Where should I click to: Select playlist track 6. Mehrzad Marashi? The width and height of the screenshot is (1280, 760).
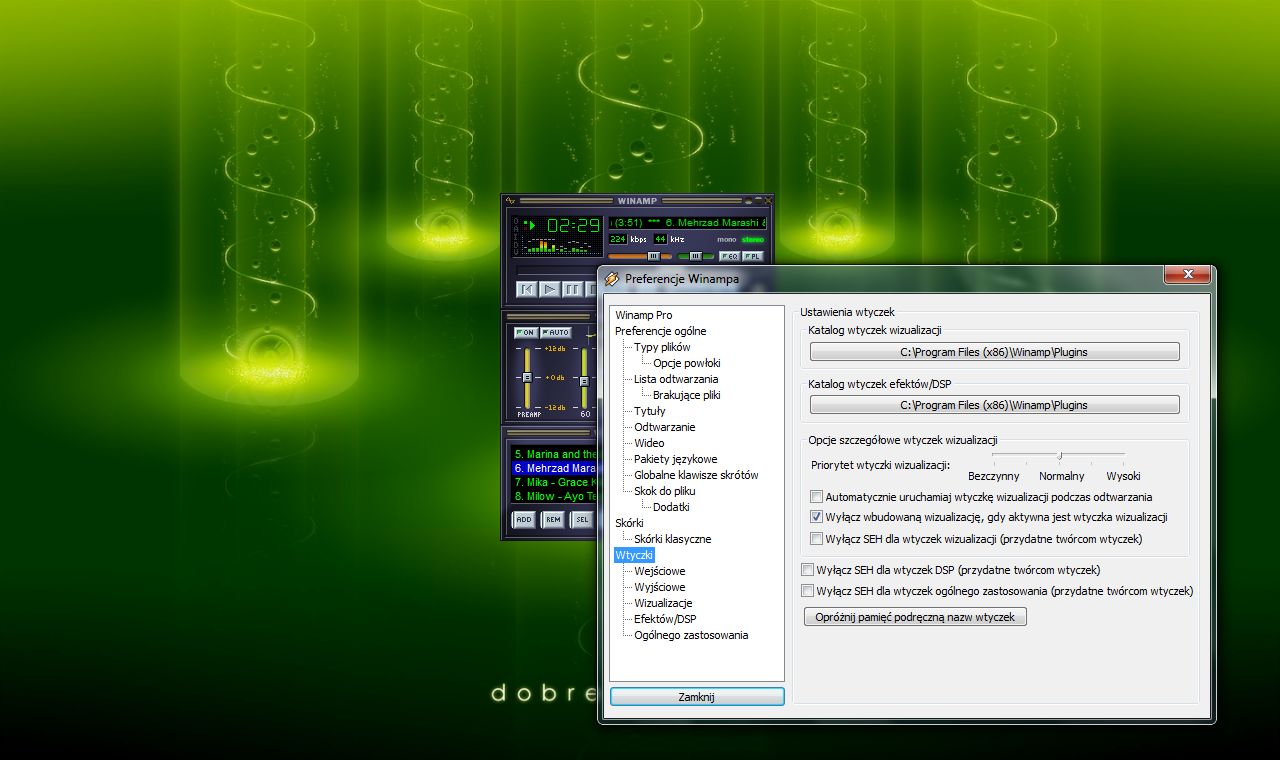click(x=555, y=468)
